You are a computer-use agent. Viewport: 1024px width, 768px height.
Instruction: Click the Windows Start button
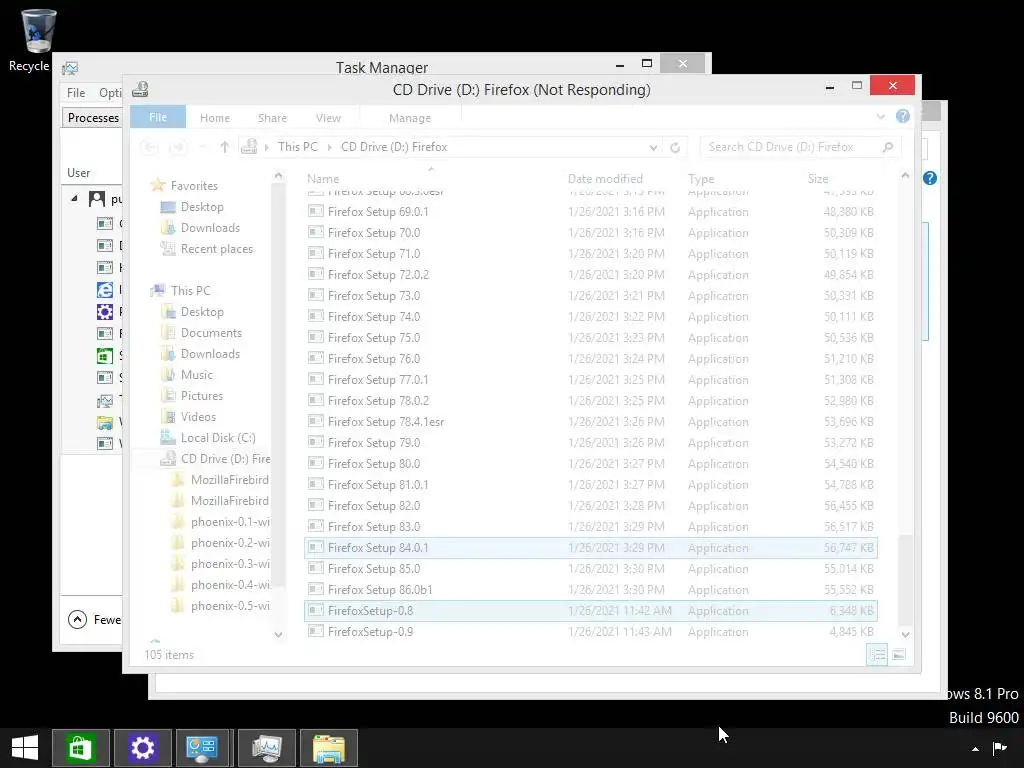[x=25, y=748]
